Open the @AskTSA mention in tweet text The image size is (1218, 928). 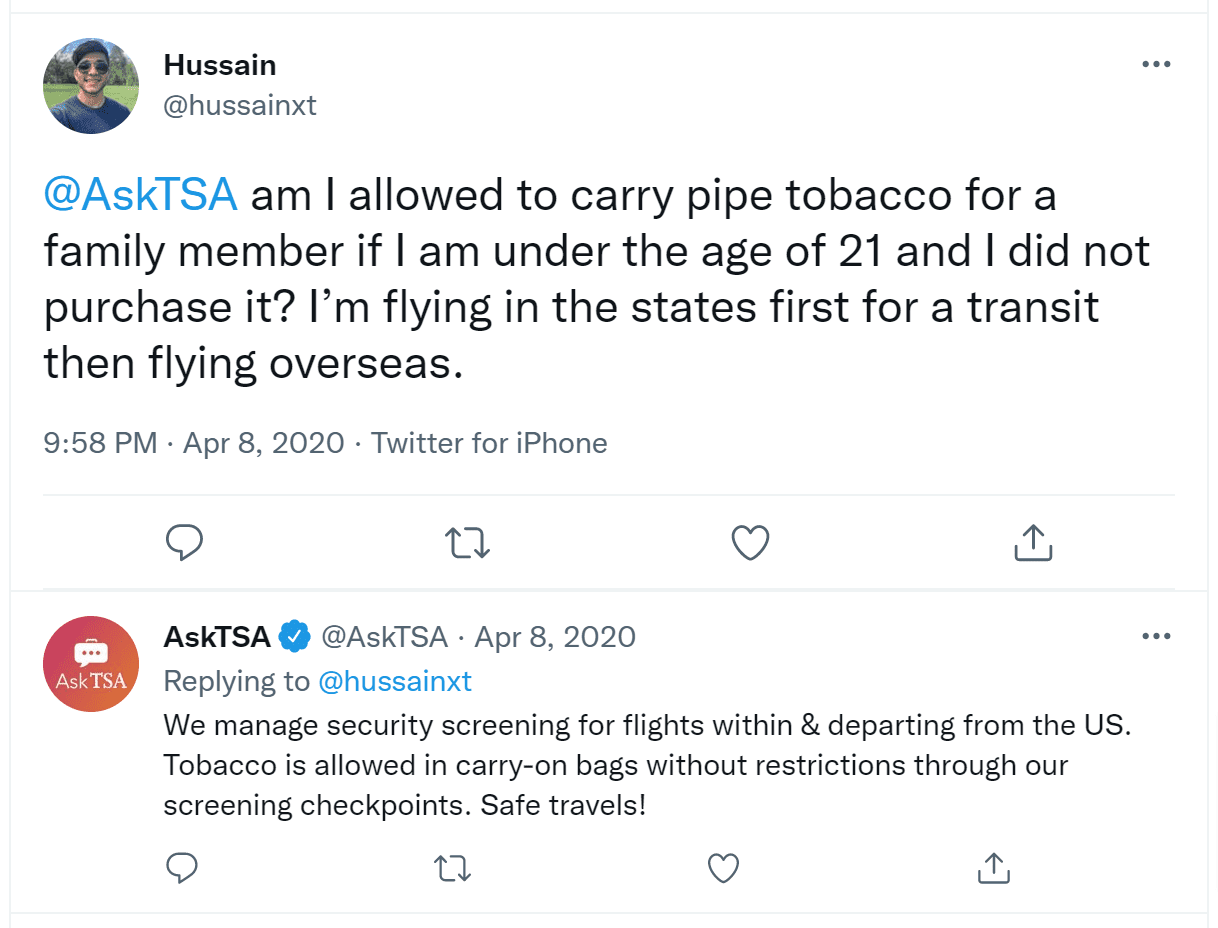click(x=140, y=195)
